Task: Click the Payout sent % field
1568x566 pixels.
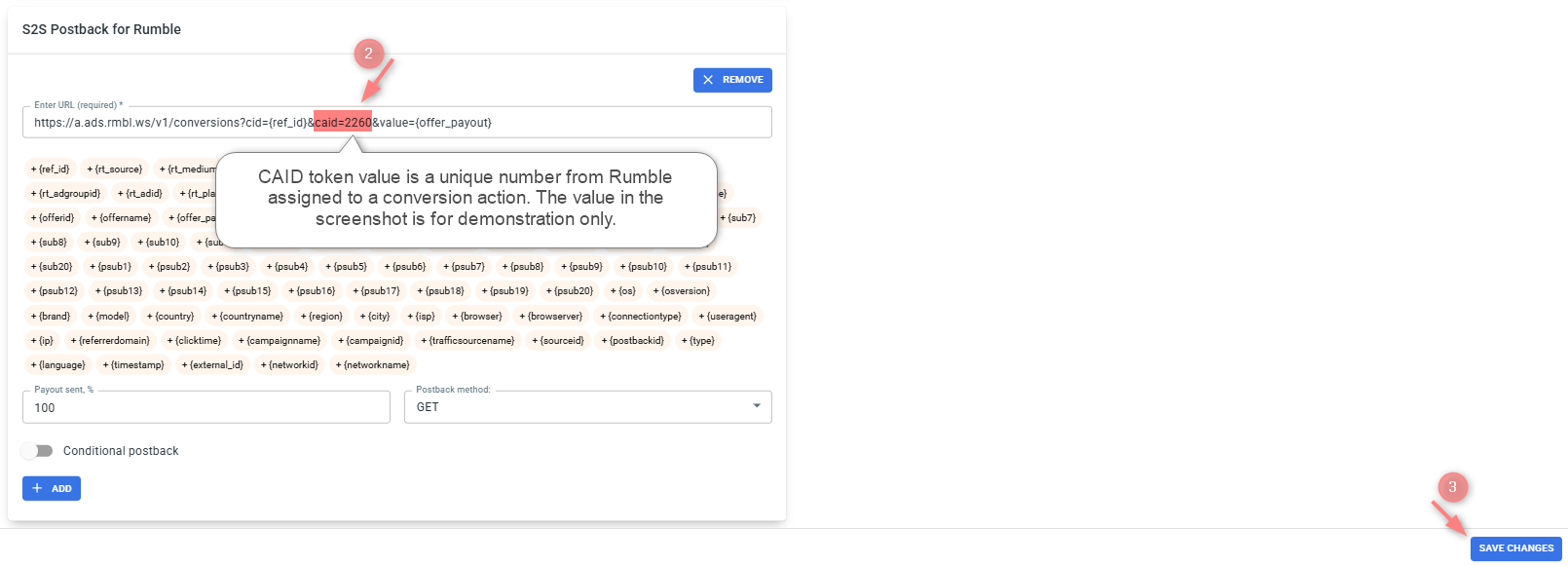Action: pos(206,407)
